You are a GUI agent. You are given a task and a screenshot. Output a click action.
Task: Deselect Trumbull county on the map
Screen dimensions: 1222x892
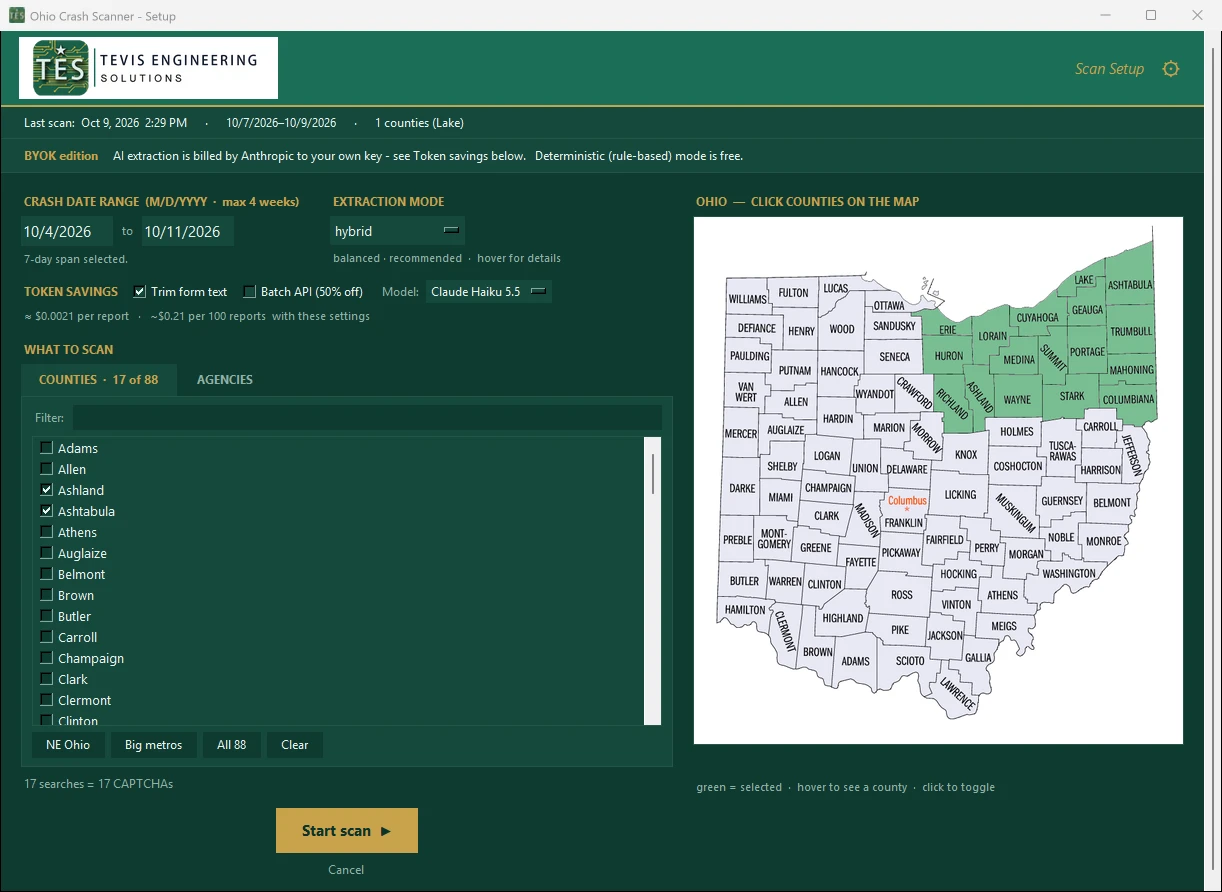click(1131, 331)
